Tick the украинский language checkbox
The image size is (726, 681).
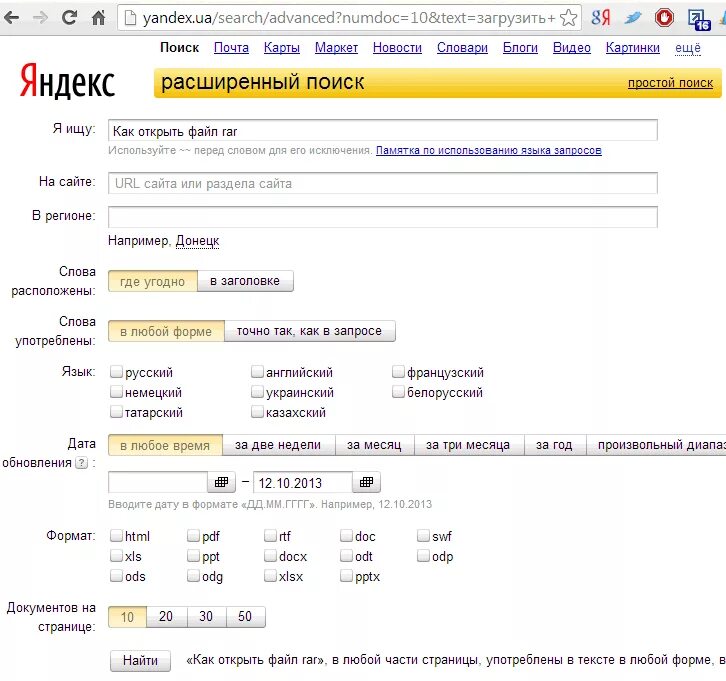point(257,392)
